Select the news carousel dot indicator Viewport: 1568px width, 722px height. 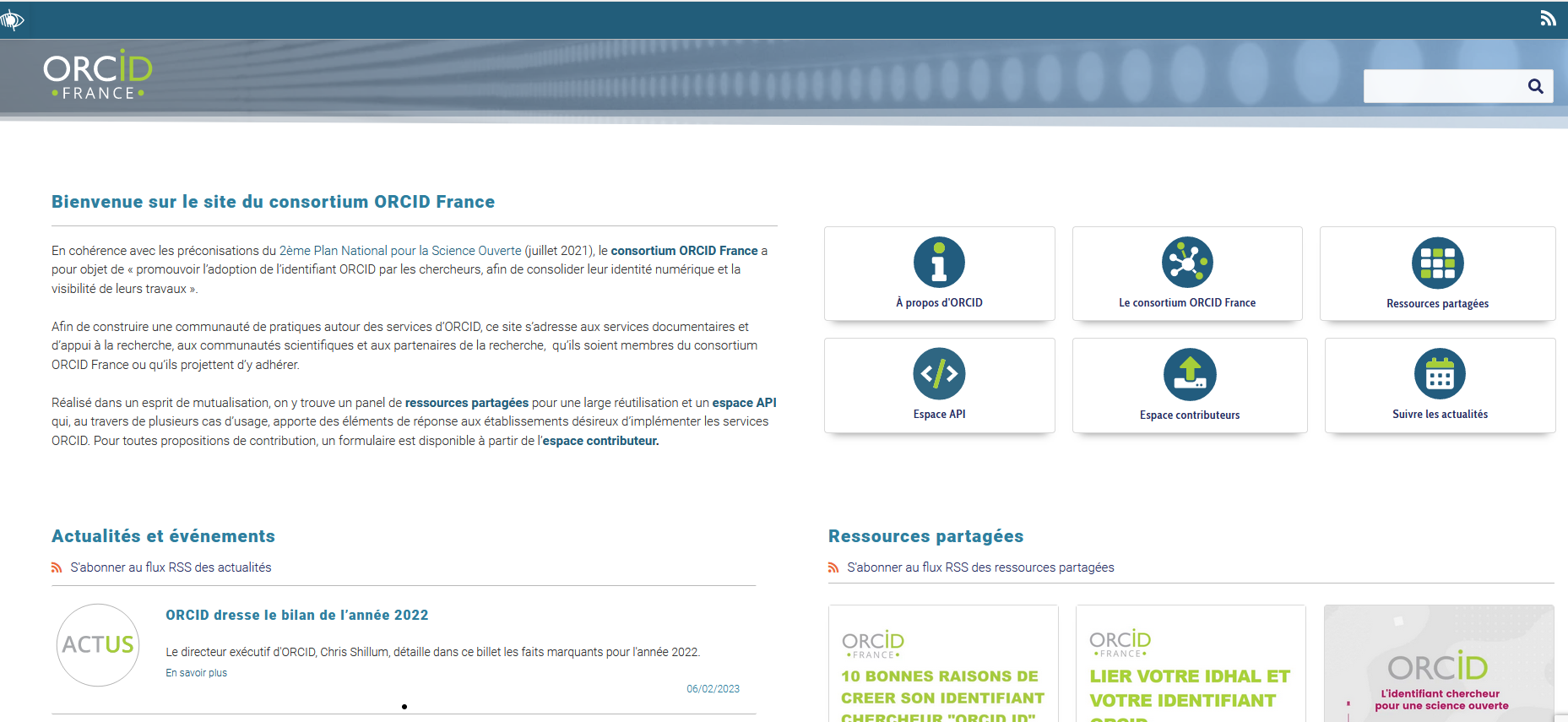click(x=404, y=707)
